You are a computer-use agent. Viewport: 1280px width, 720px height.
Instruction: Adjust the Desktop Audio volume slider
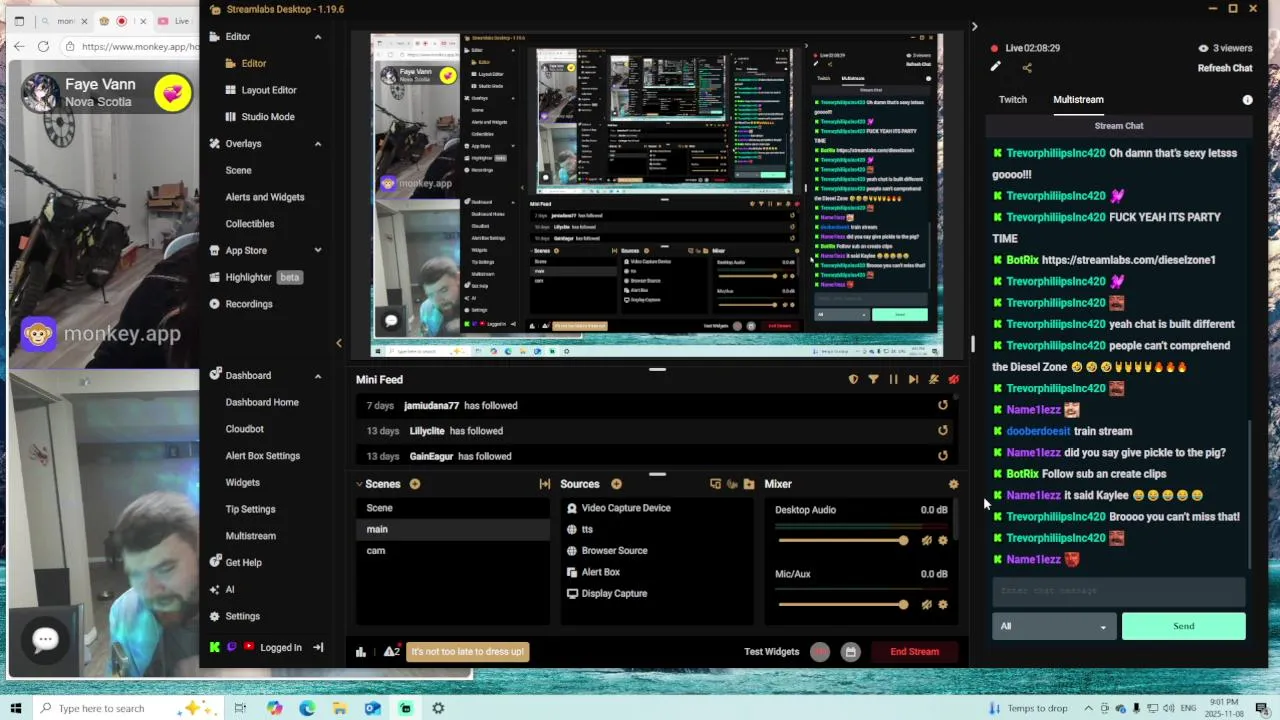pos(843,541)
